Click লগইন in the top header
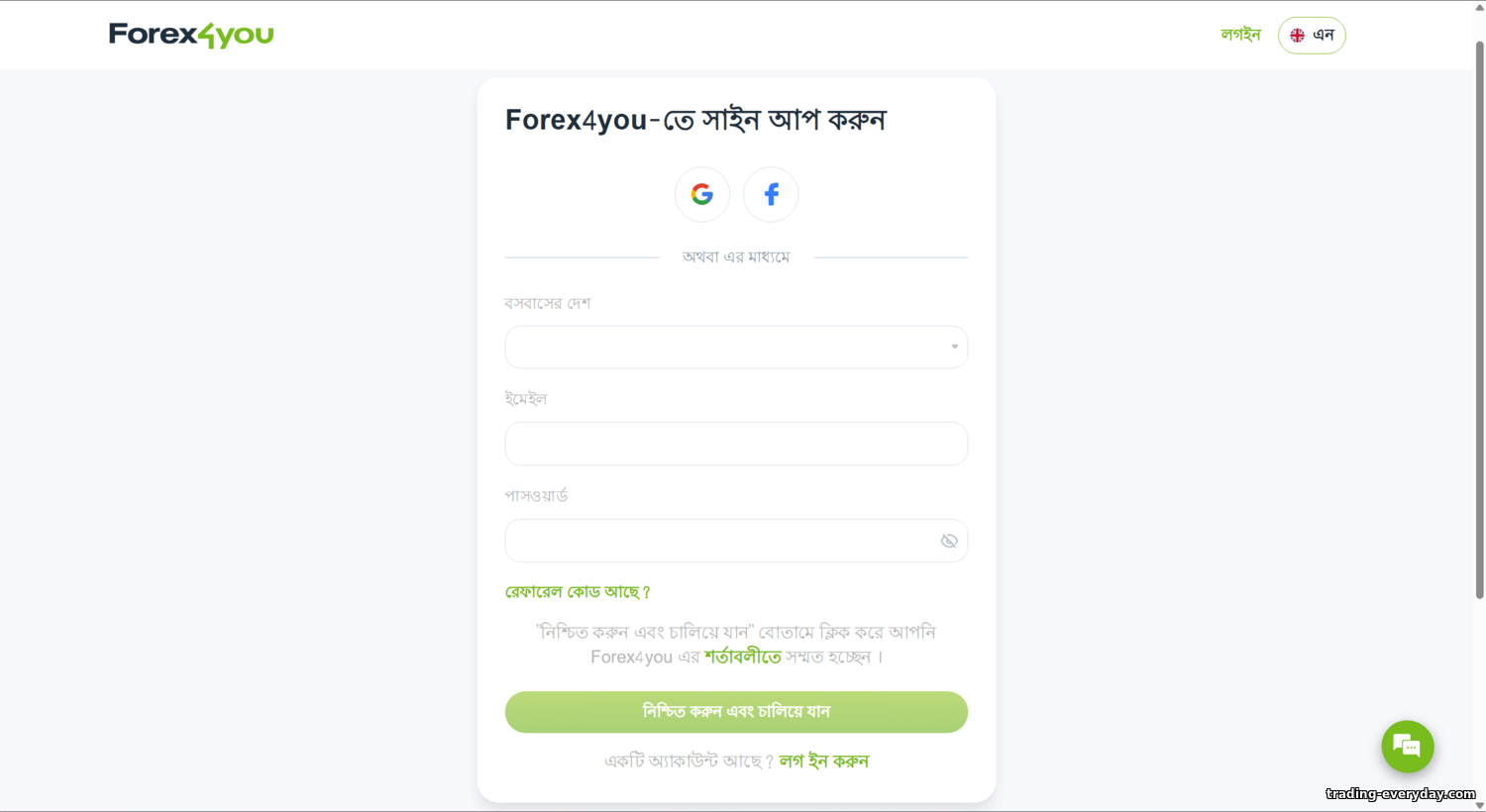Viewport: 1486px width, 812px height. (x=1240, y=35)
